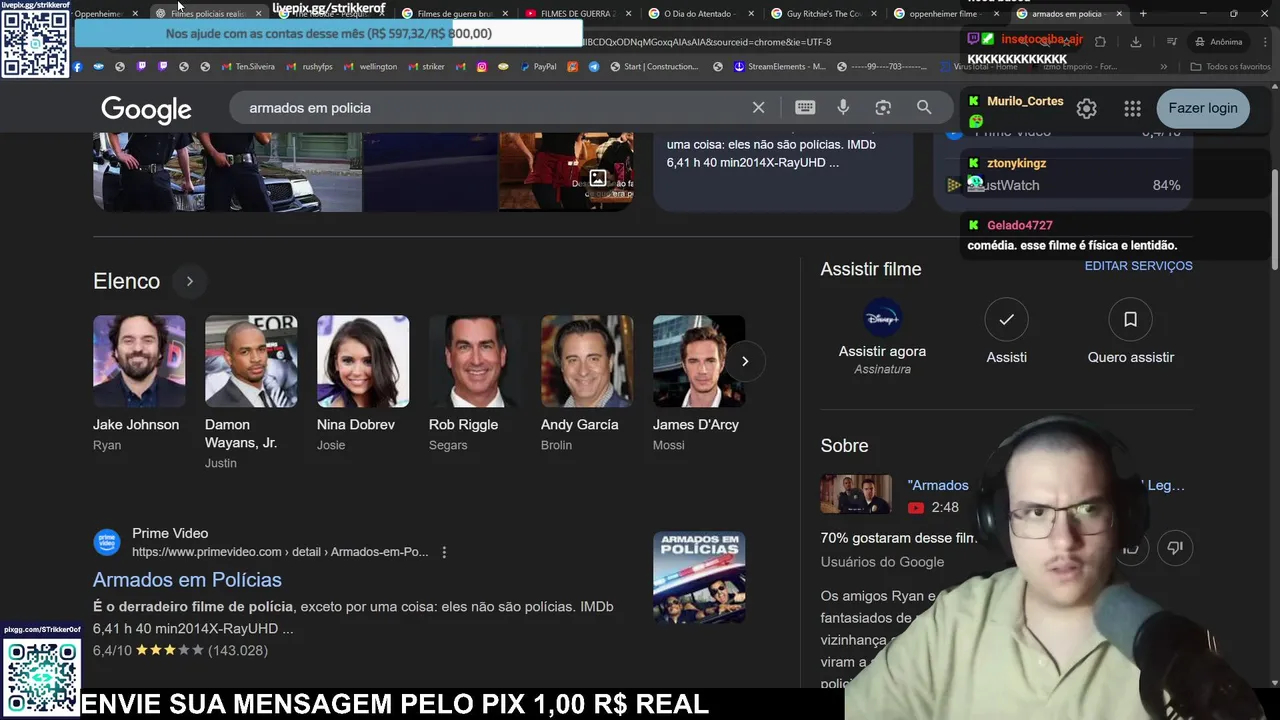The image size is (1280, 720).
Task: Open the Prime Video result options dots
Action: point(444,552)
